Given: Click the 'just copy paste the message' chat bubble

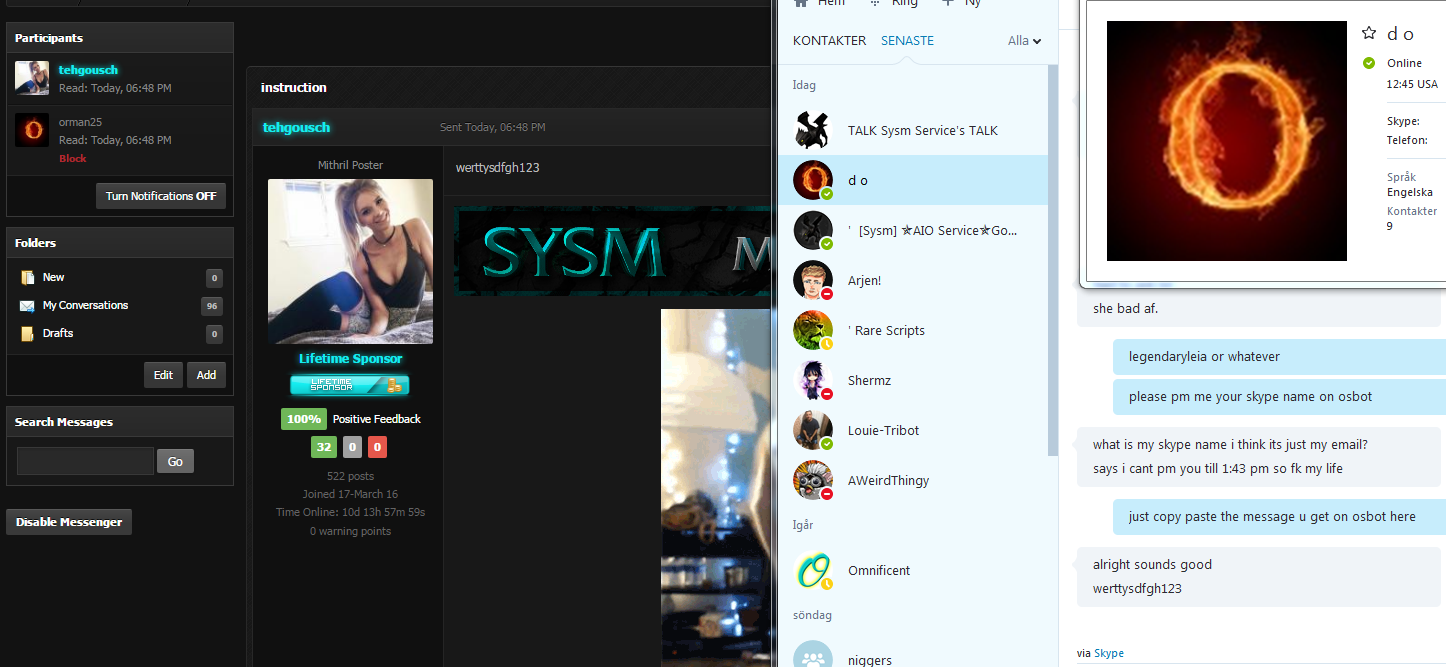Looking at the screenshot, I should click(1279, 516).
